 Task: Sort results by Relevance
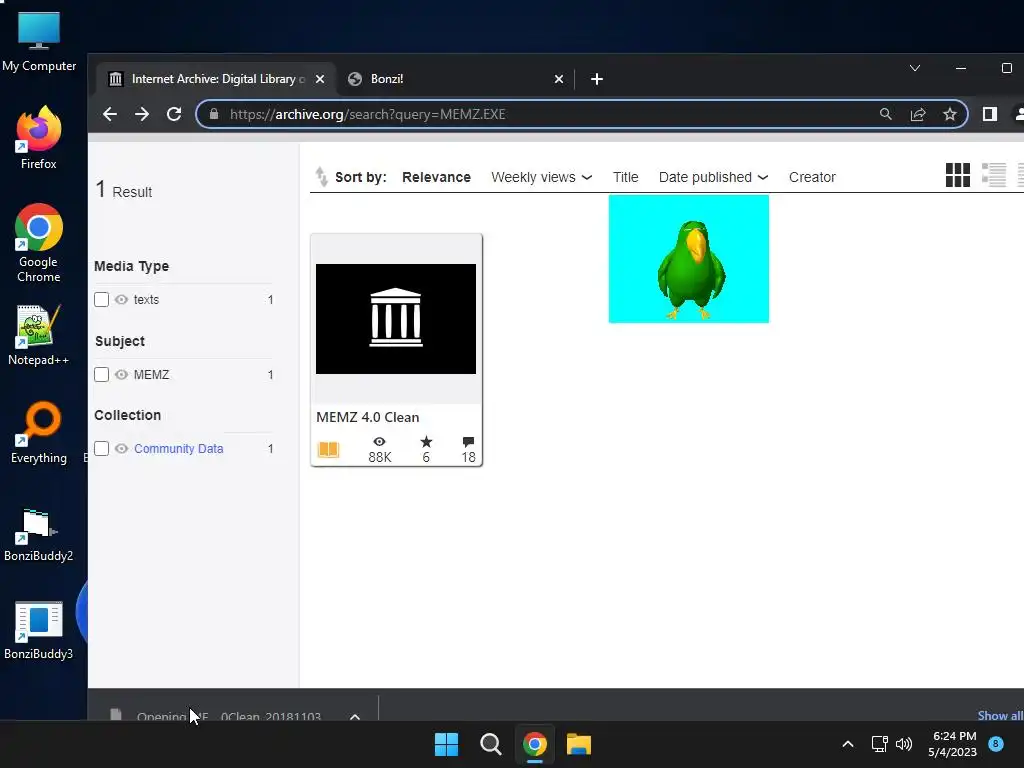coord(436,177)
